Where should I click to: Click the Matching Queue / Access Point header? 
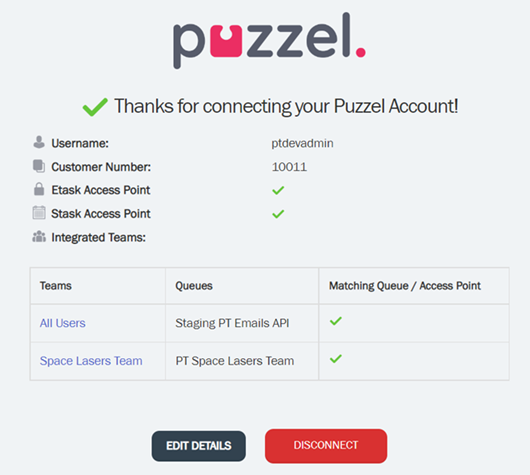(x=405, y=286)
